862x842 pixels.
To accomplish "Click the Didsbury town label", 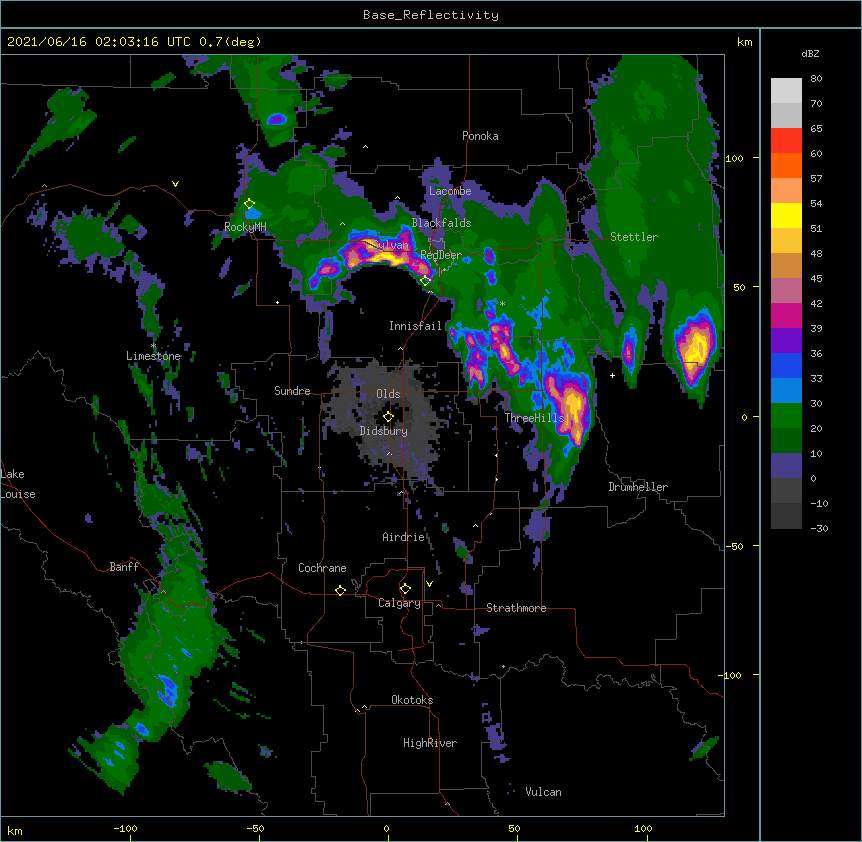I will pyautogui.click(x=384, y=431).
